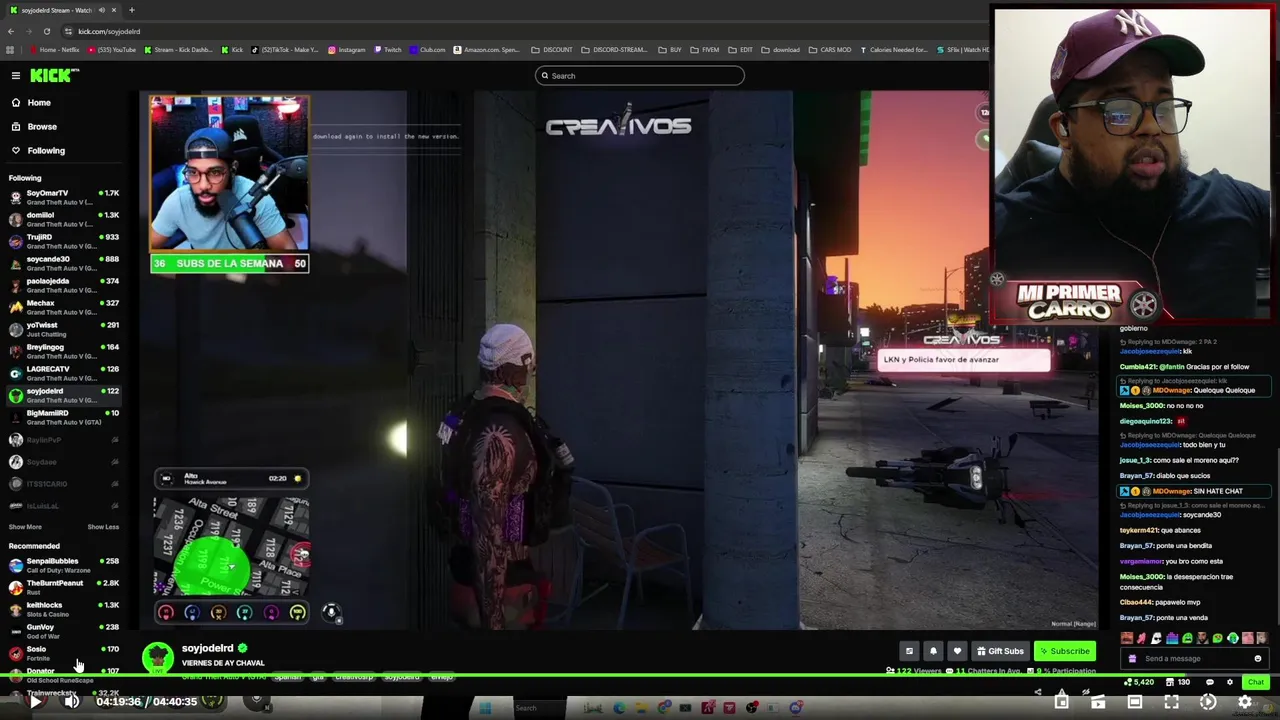Click the green Subscribe button
1280x720 pixels.
click(1064, 651)
